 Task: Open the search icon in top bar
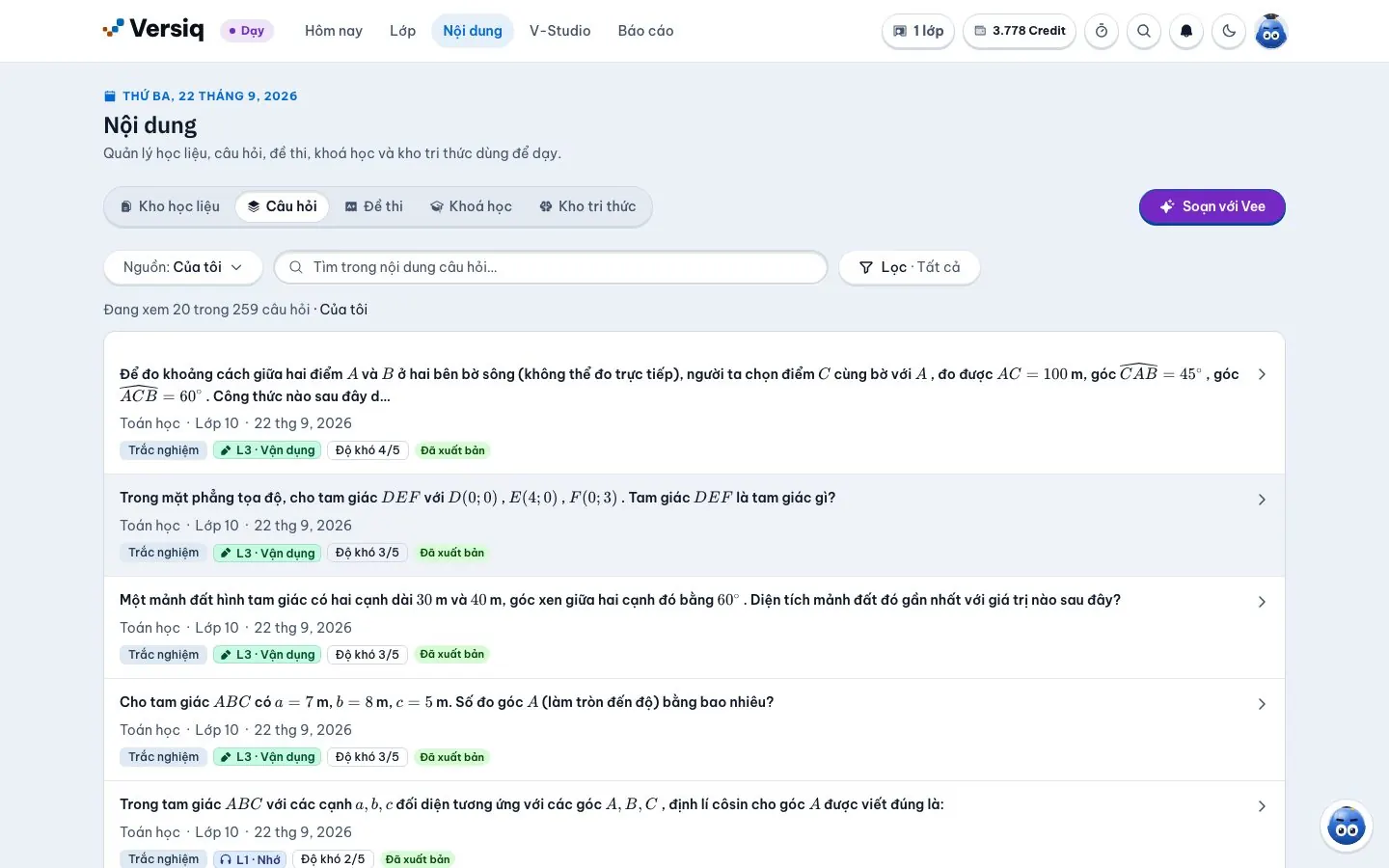click(1144, 31)
